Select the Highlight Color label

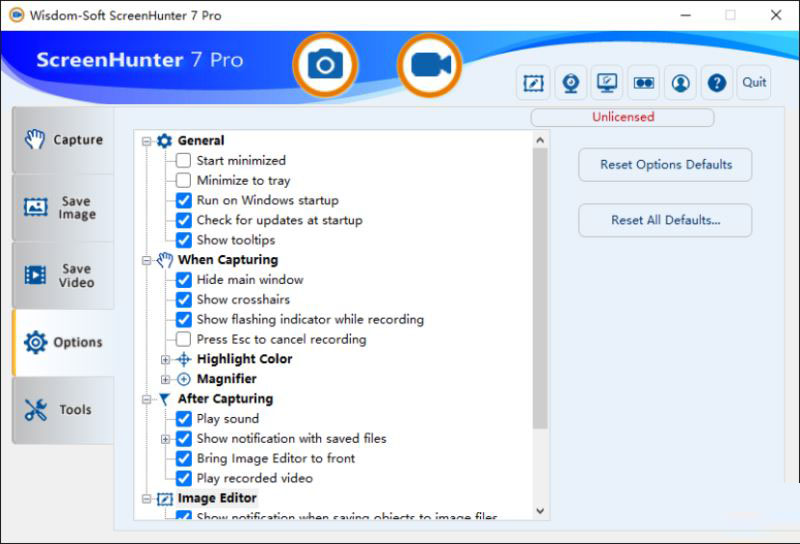point(244,359)
